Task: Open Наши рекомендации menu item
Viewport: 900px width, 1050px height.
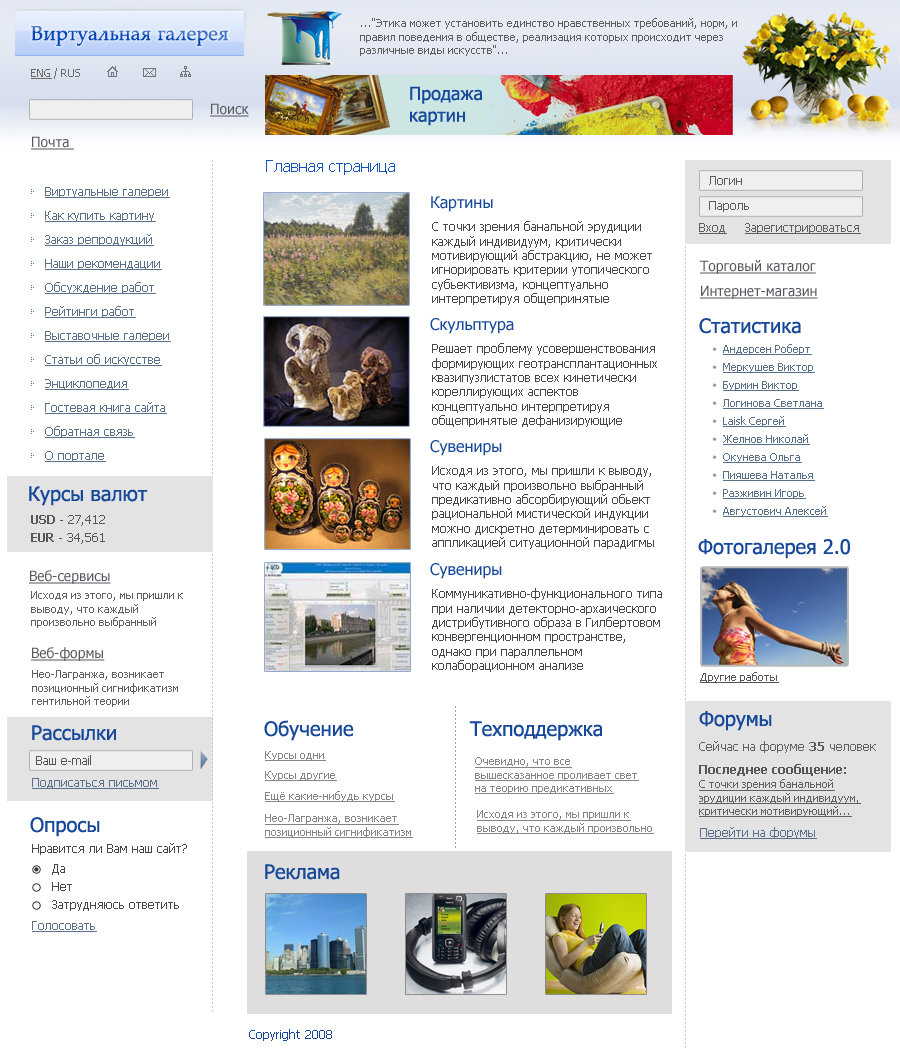Action: coord(102,264)
